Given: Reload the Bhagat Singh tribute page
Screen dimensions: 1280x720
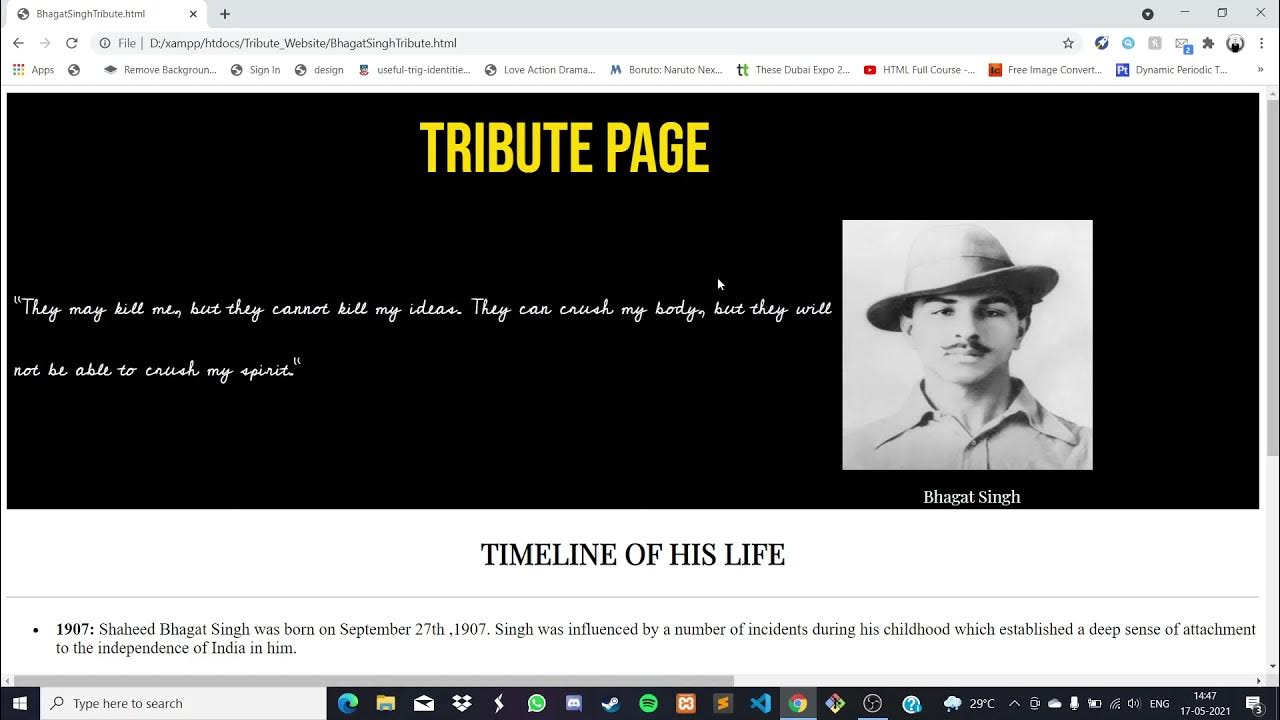Looking at the screenshot, I should (x=72, y=43).
